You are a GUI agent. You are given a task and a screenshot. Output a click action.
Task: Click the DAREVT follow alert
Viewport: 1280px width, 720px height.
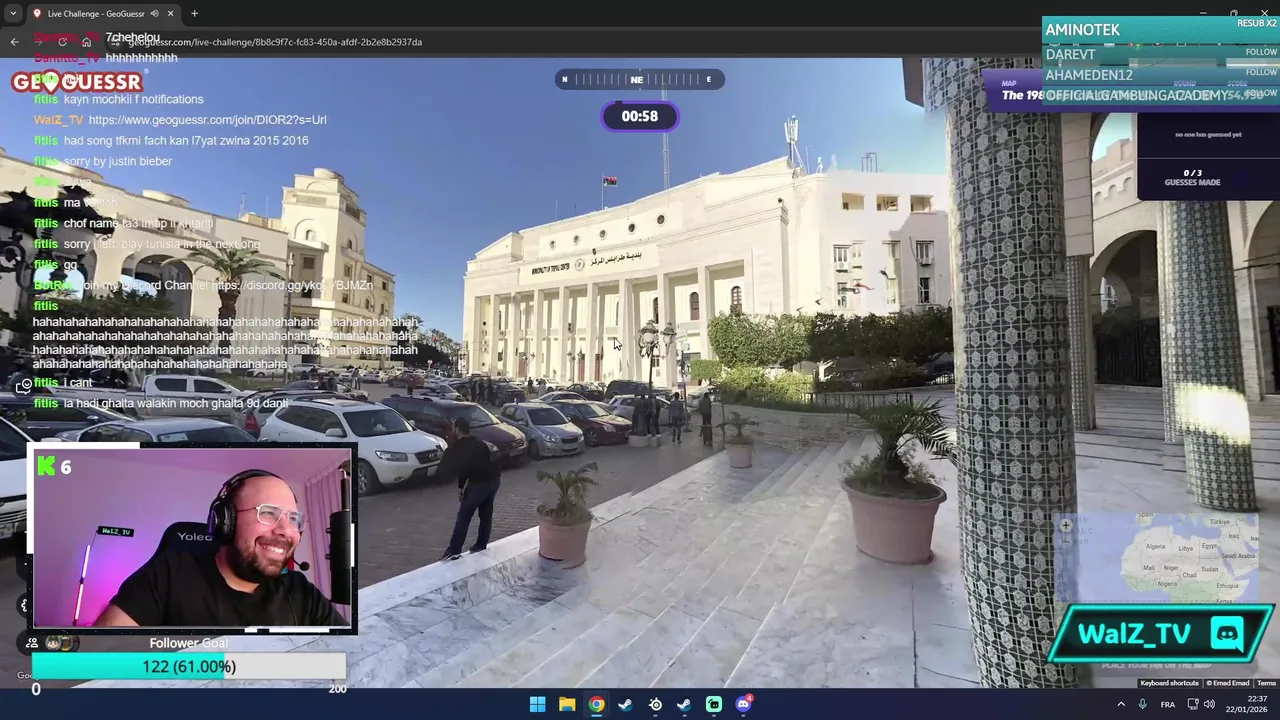[x=1160, y=54]
